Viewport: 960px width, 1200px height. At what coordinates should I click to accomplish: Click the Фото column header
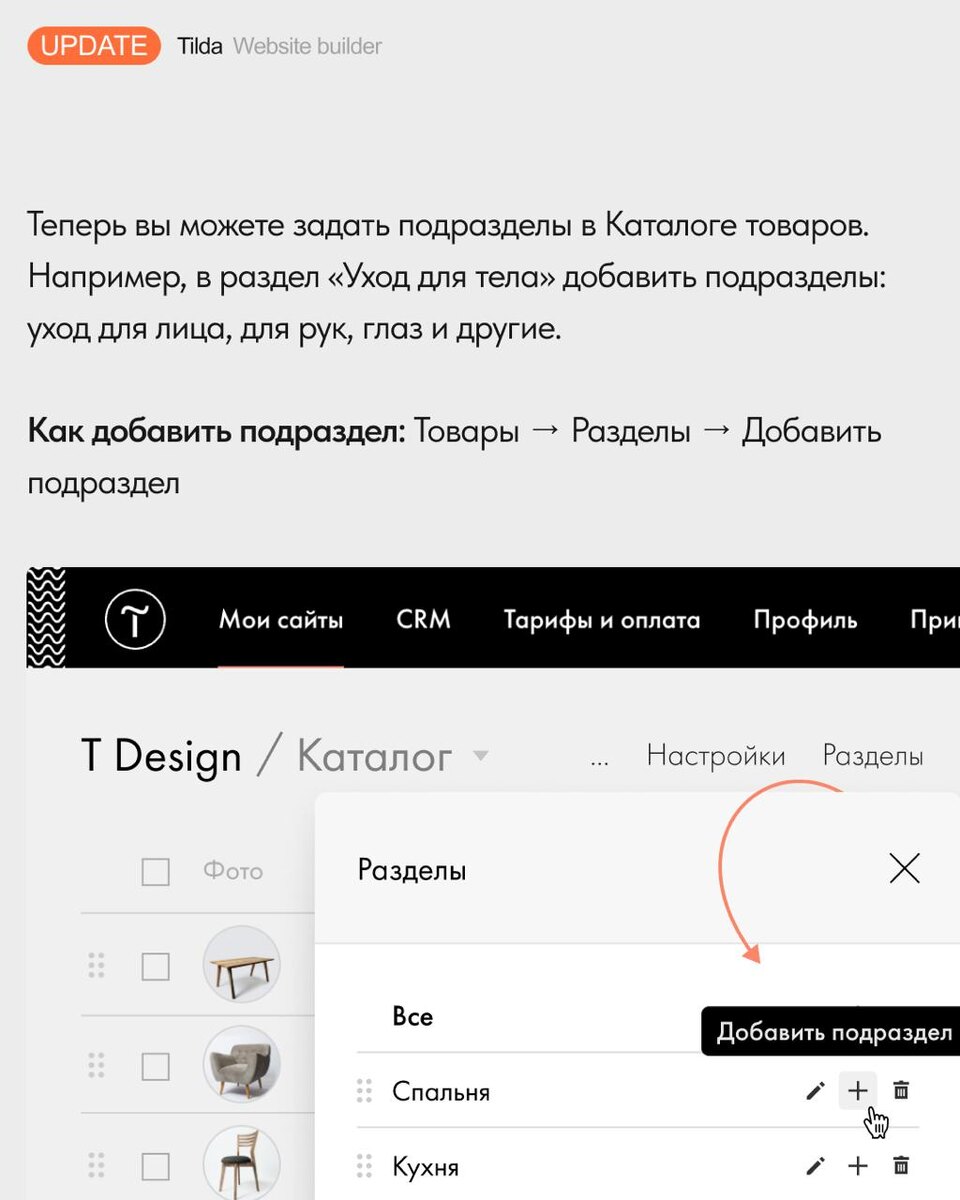click(233, 871)
